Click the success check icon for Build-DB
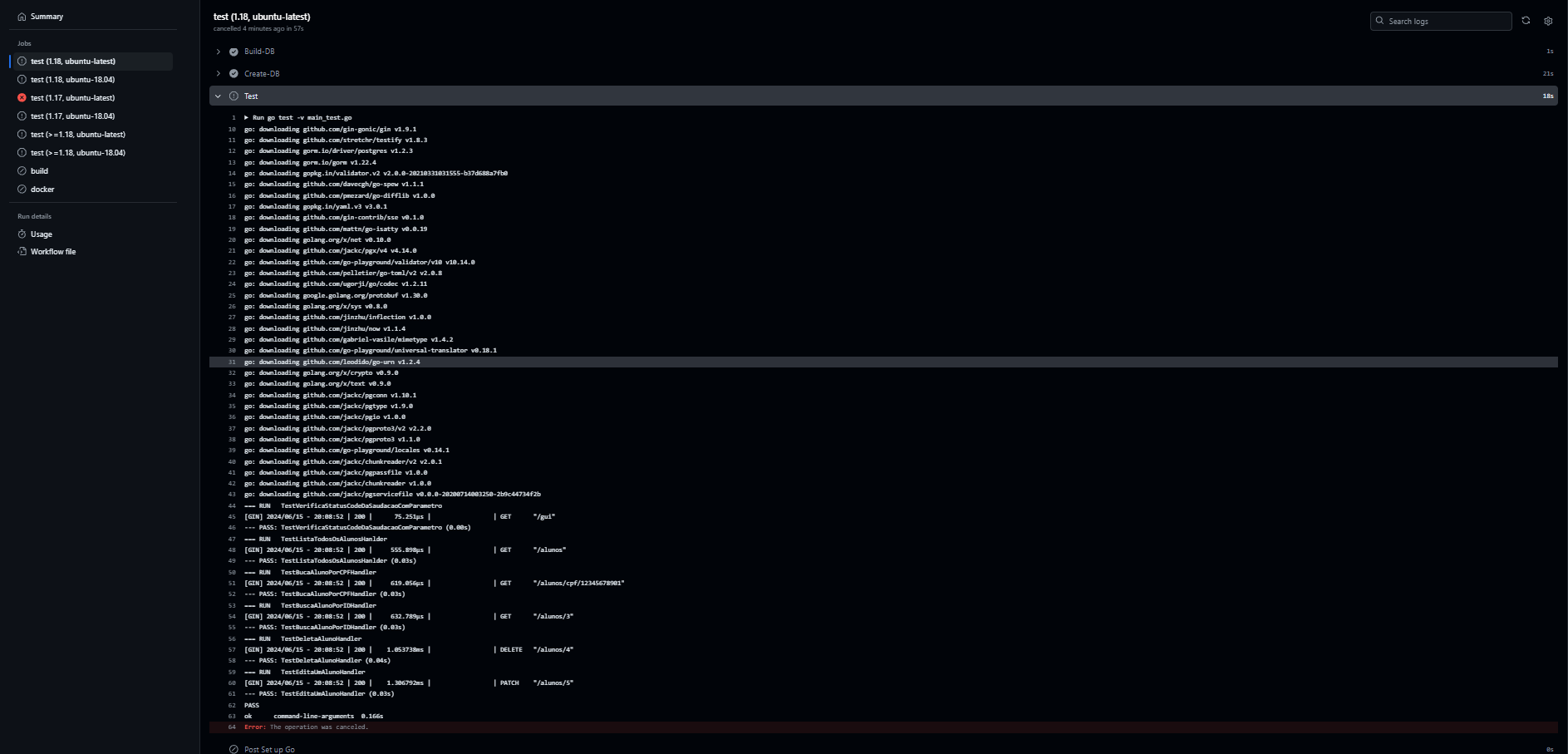The height and width of the screenshot is (754, 1568). point(233,52)
